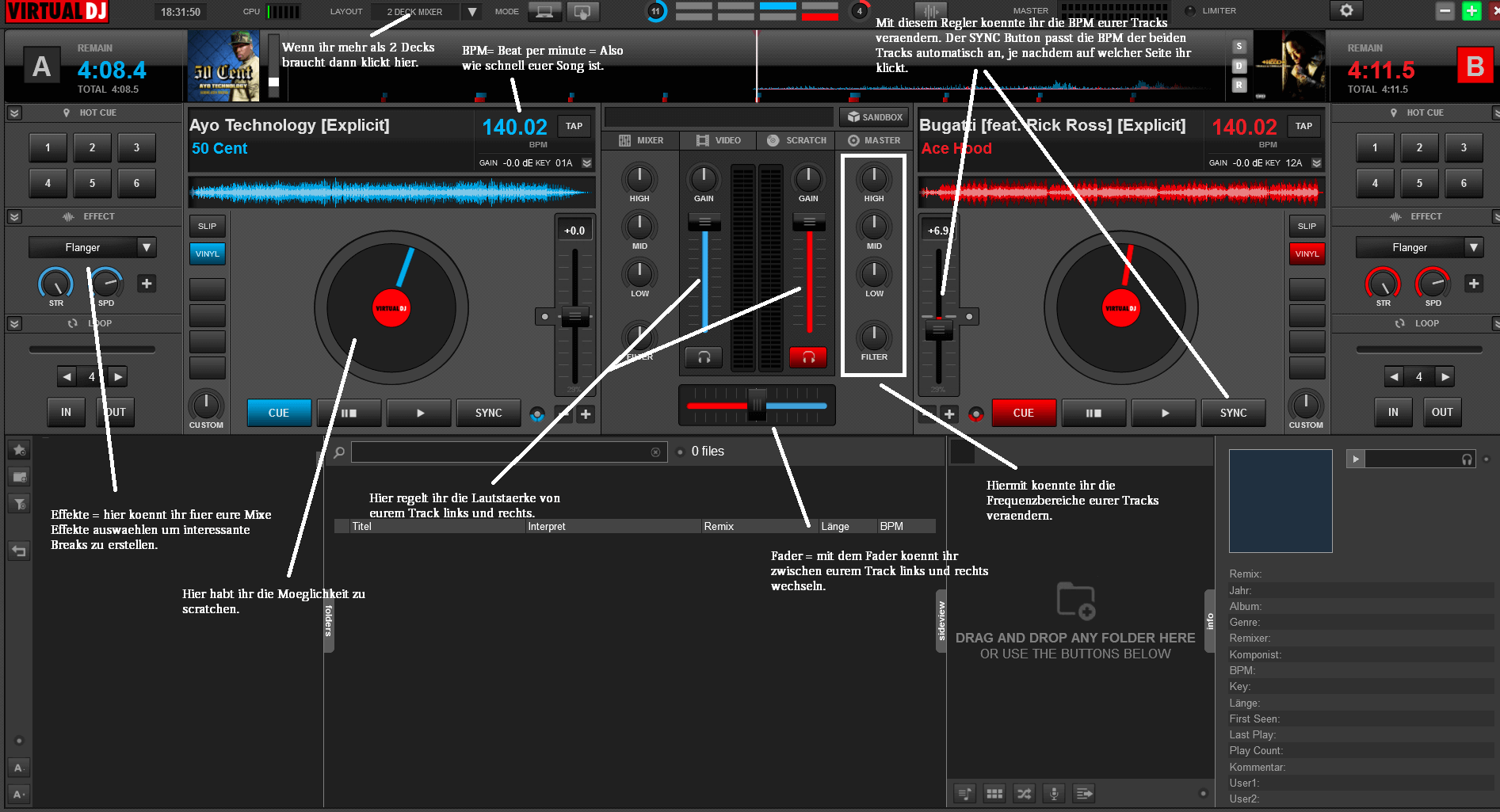Click the shuffle icon in the sideview toolbar
The image size is (1500, 812).
pyautogui.click(x=1024, y=793)
